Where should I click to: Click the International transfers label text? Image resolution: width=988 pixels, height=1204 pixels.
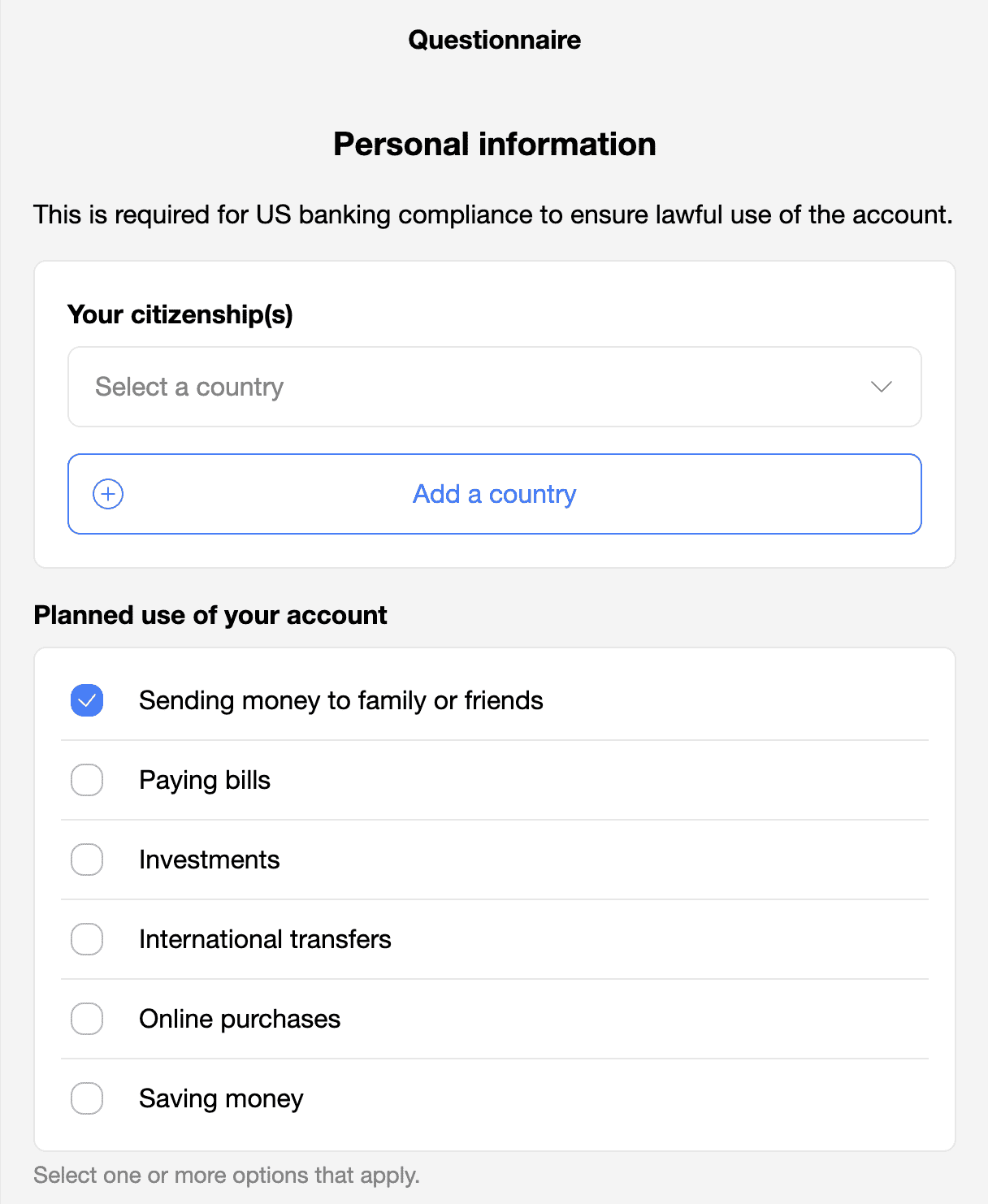(x=265, y=939)
